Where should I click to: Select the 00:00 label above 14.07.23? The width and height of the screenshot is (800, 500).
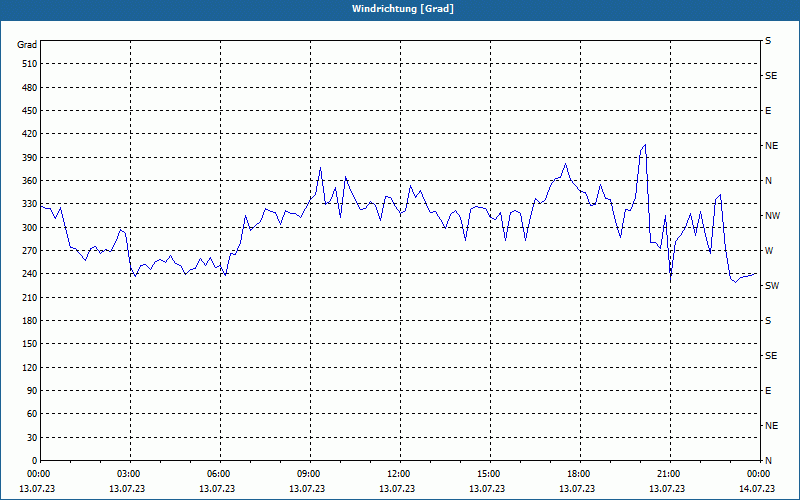(759, 473)
